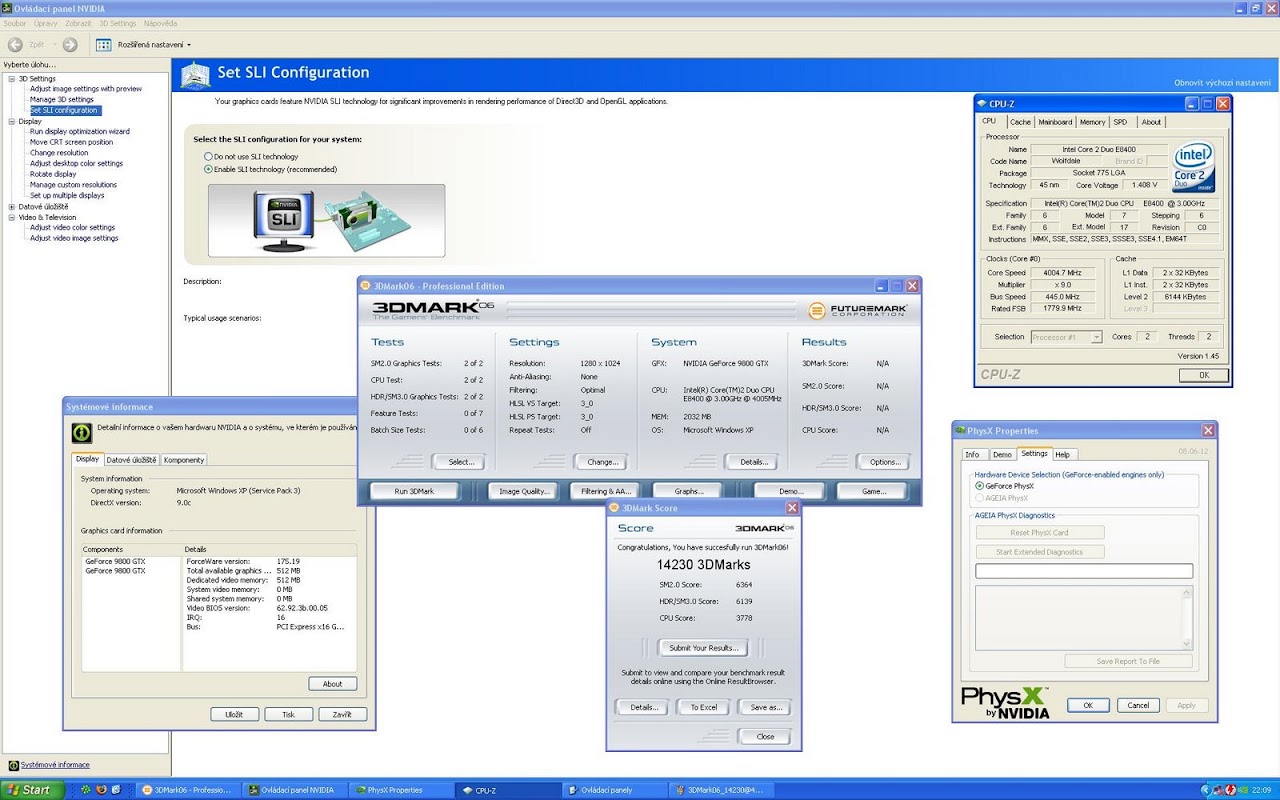Open the Info tab in PhysX Properties
The height and width of the screenshot is (800, 1280).
972,454
